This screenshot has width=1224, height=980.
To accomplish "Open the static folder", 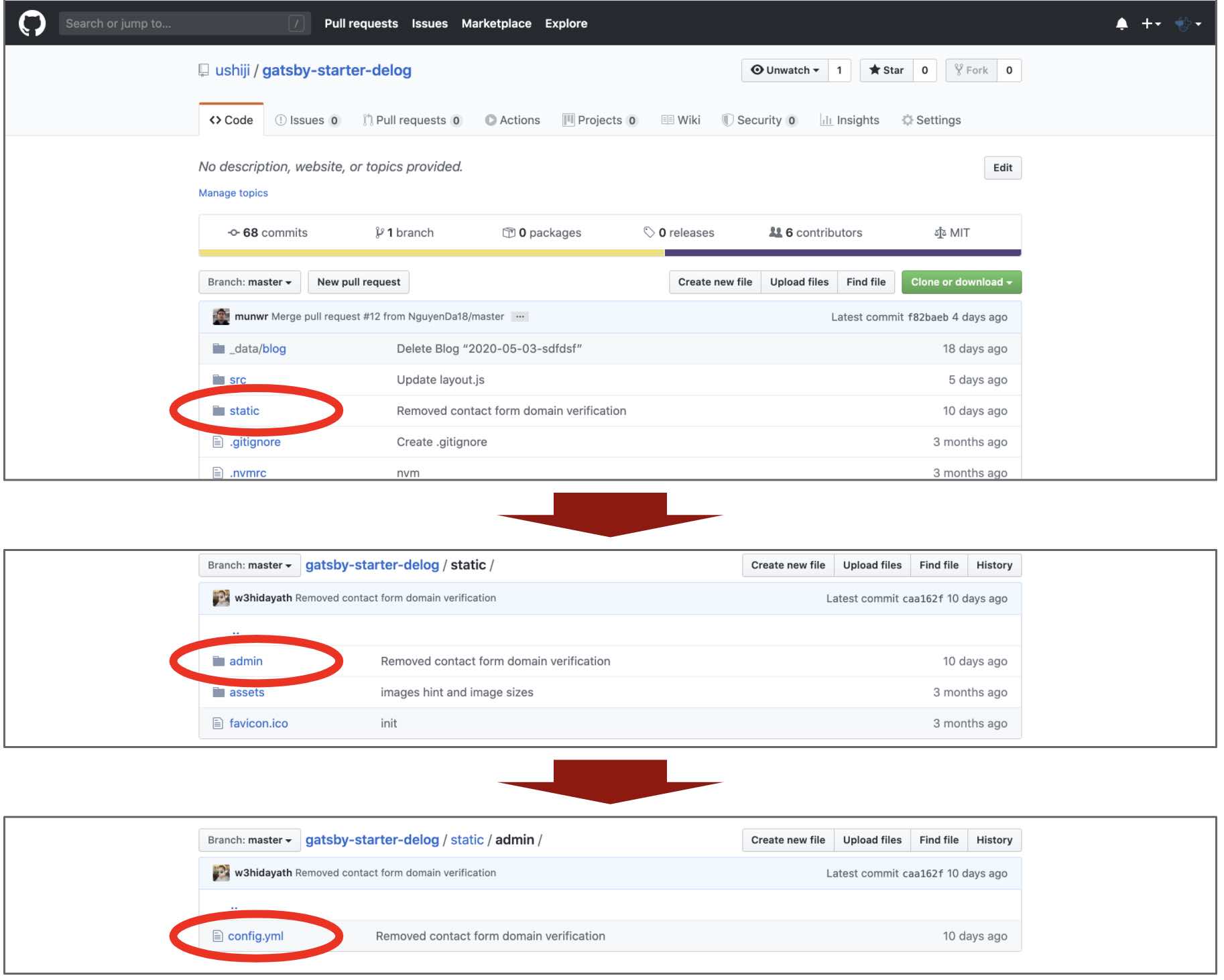I will click(x=244, y=411).
